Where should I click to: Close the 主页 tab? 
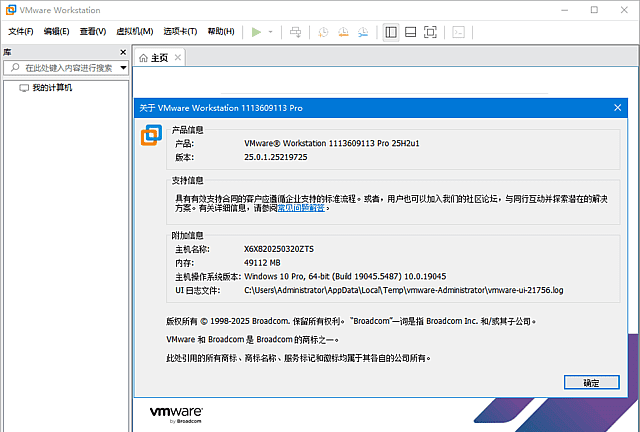[178, 58]
